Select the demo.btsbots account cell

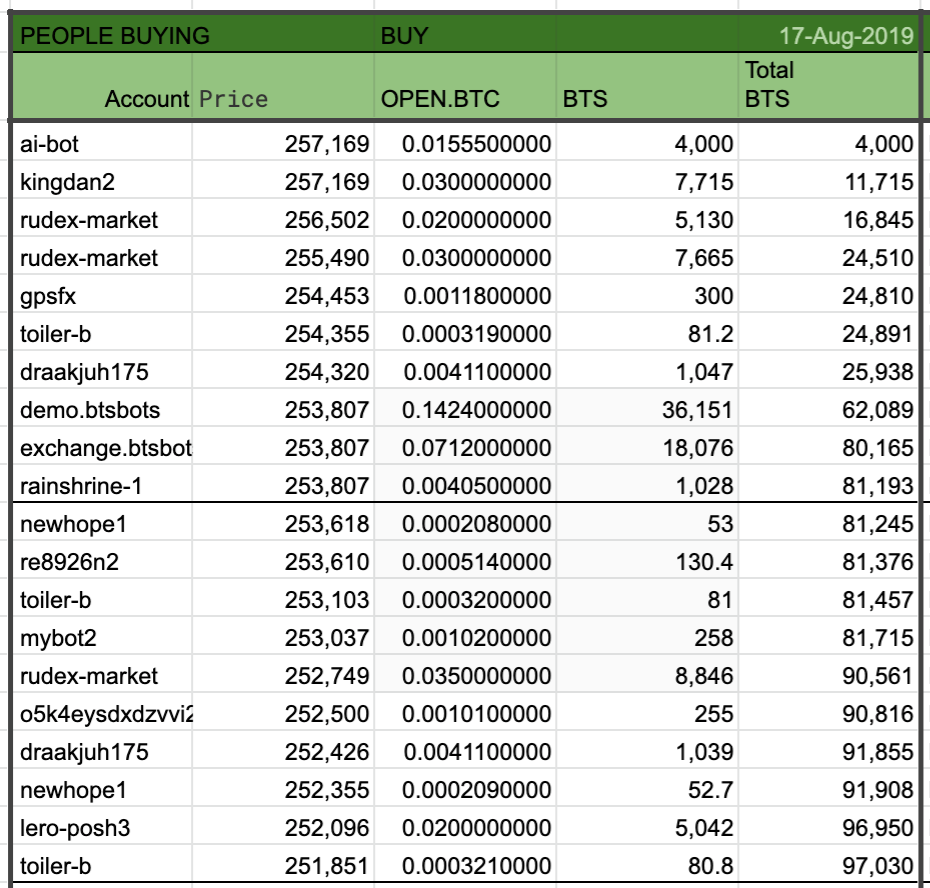(103, 409)
